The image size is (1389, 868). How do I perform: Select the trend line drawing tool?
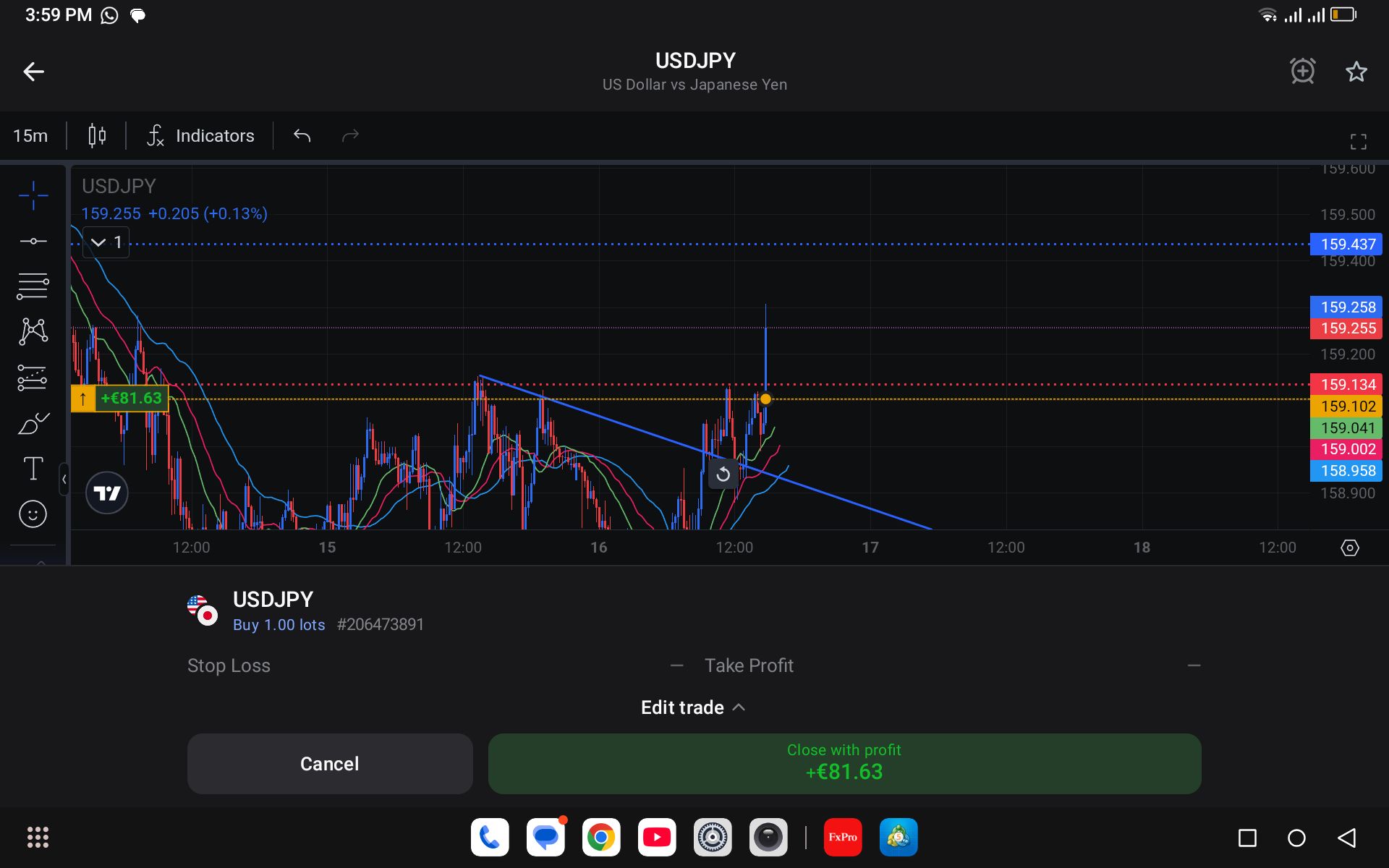[x=33, y=241]
